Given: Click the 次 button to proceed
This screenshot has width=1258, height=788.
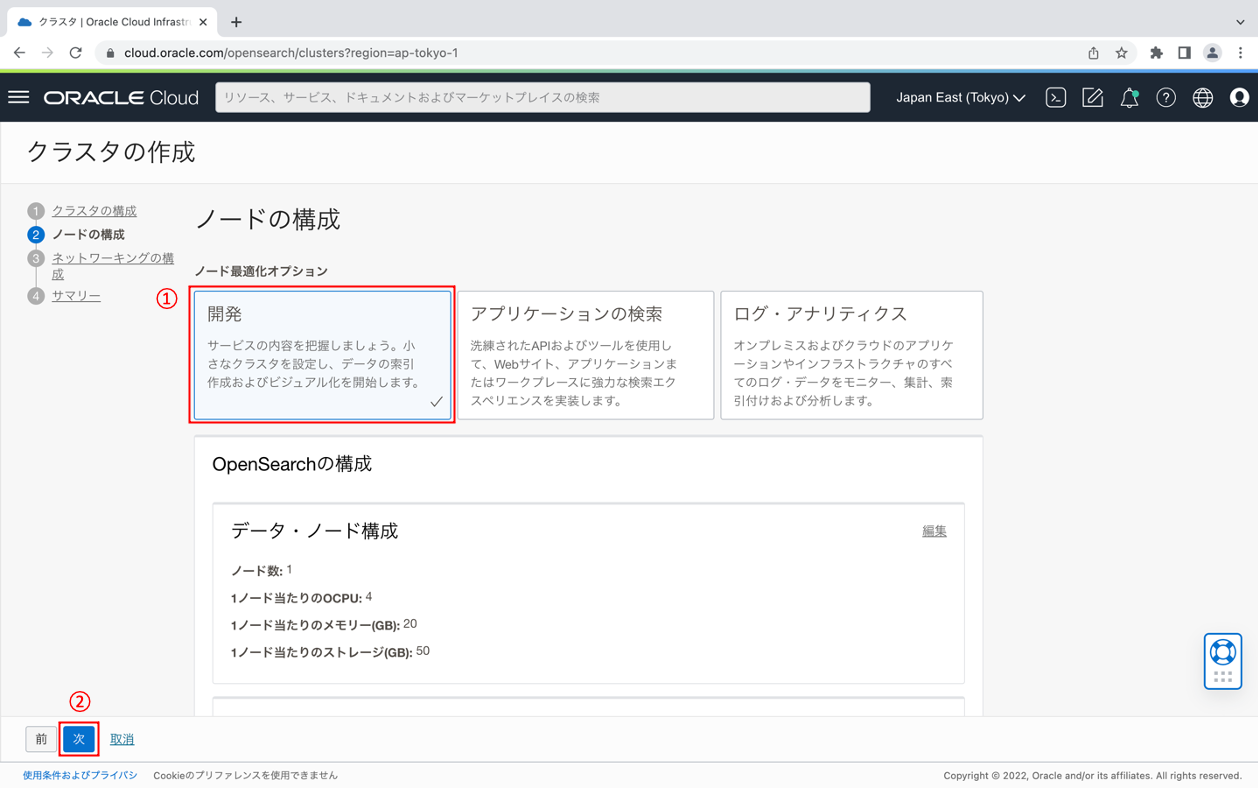Looking at the screenshot, I should (x=78, y=739).
